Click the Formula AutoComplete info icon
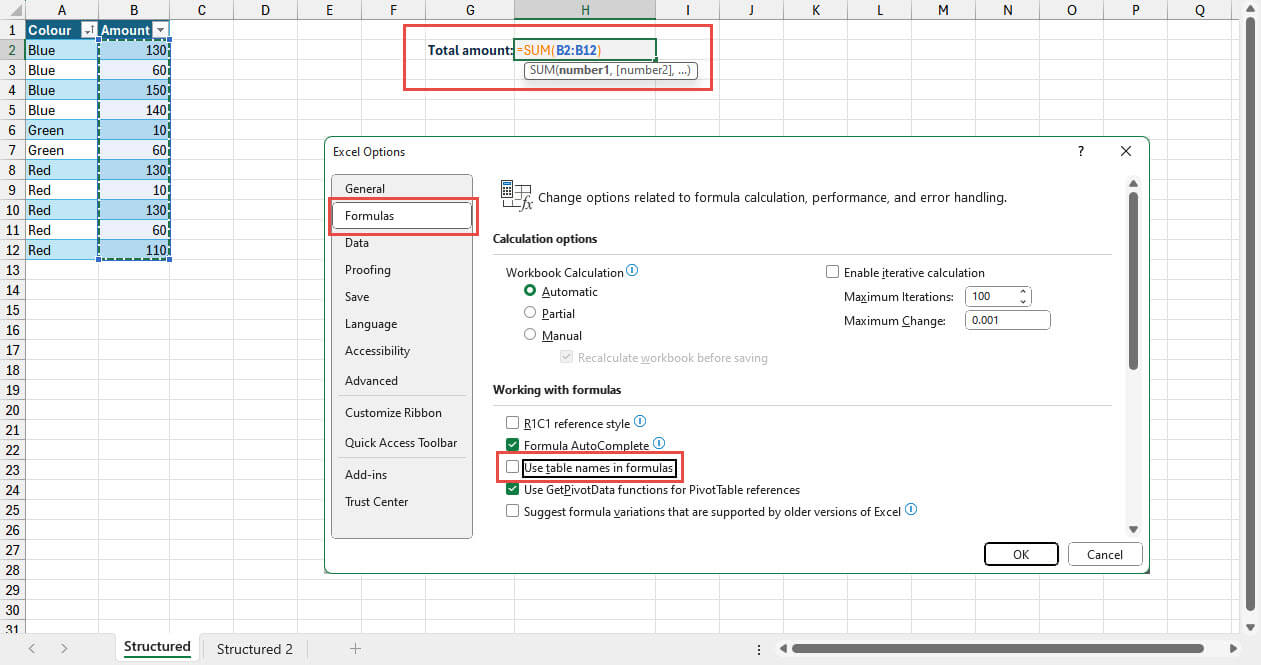Viewport: 1261px width, 665px height. pyautogui.click(x=659, y=445)
